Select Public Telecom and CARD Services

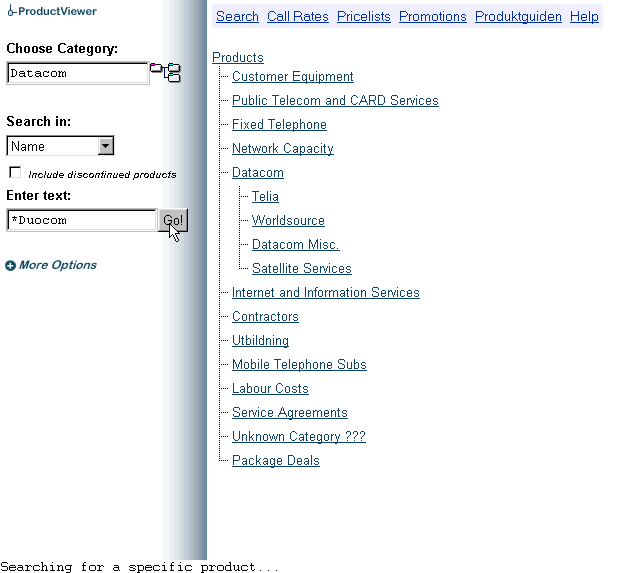pyautogui.click(x=335, y=101)
